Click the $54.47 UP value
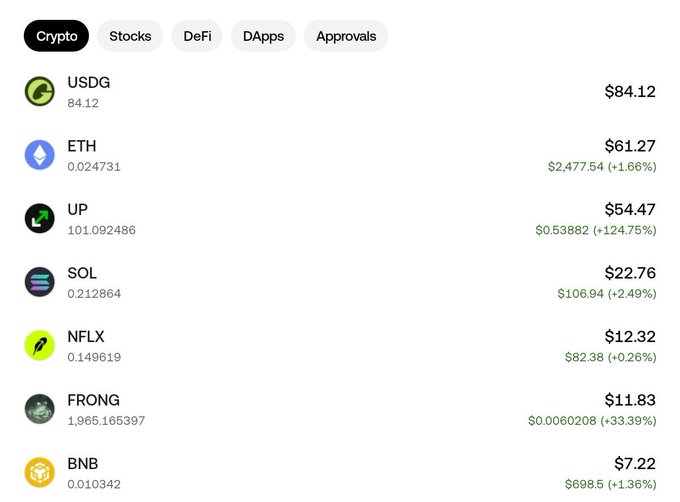Screen dimensions: 680x502 630,210
